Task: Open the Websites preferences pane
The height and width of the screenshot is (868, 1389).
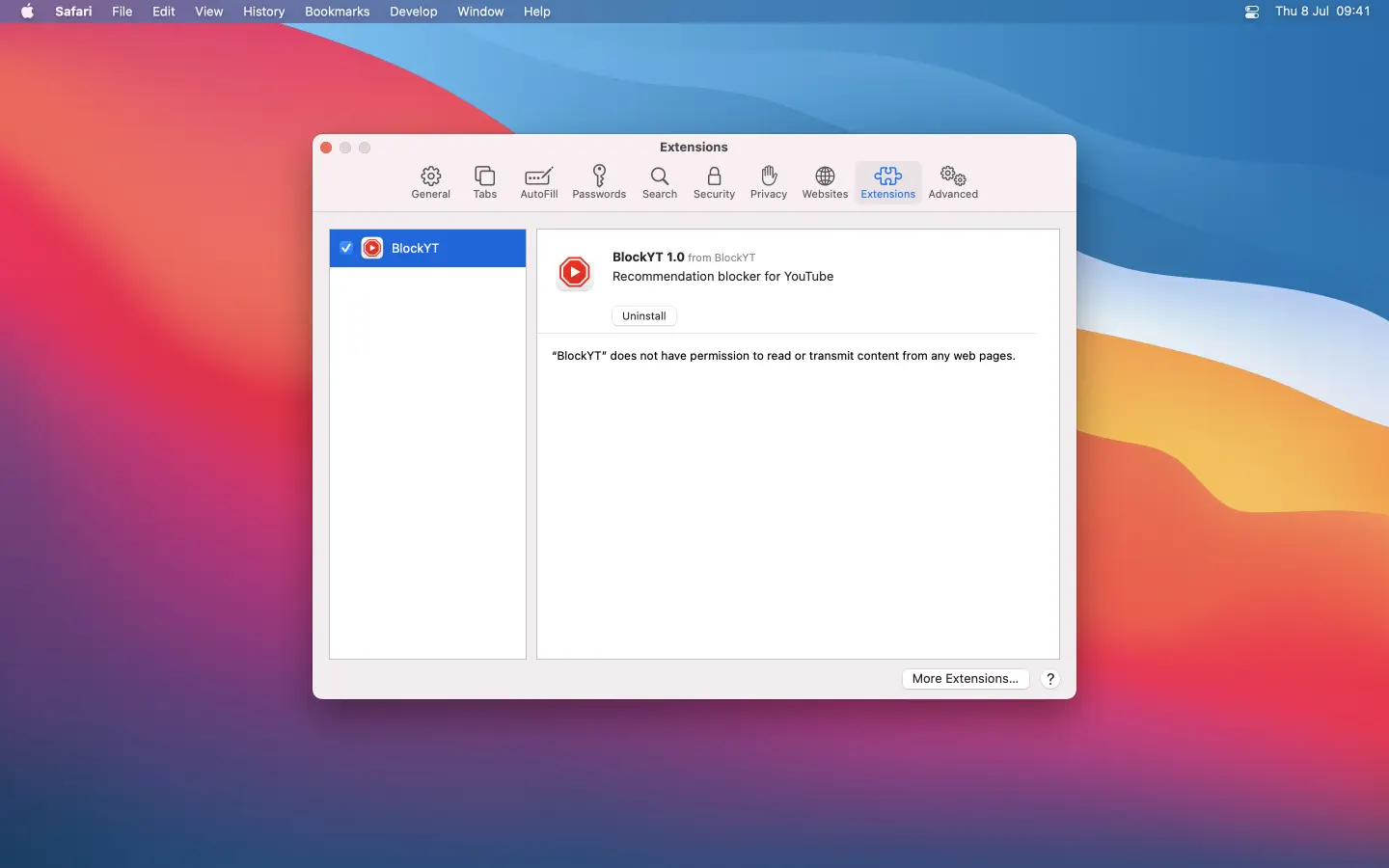Action: pos(825,182)
